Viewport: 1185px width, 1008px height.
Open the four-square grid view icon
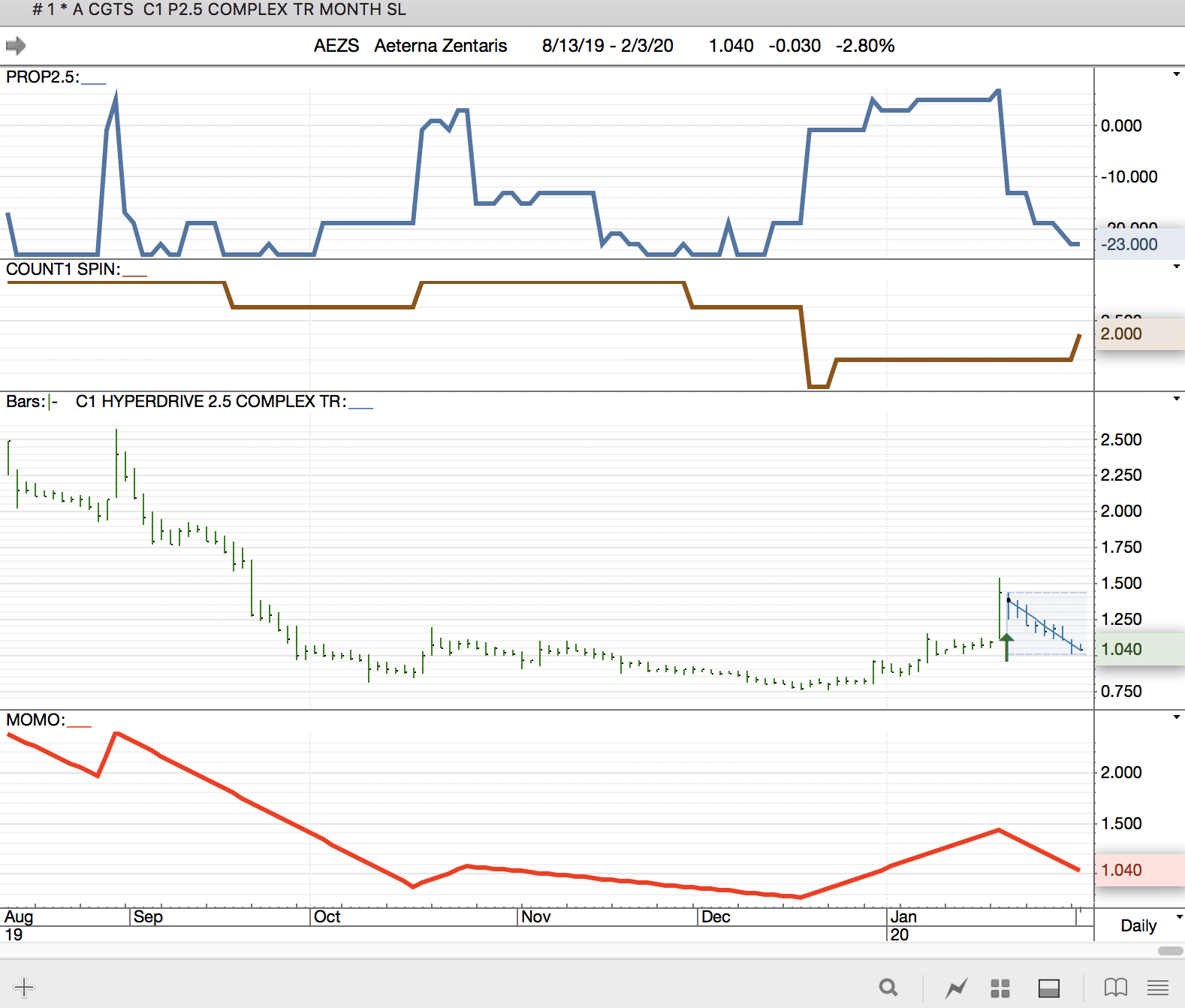pos(1000,988)
